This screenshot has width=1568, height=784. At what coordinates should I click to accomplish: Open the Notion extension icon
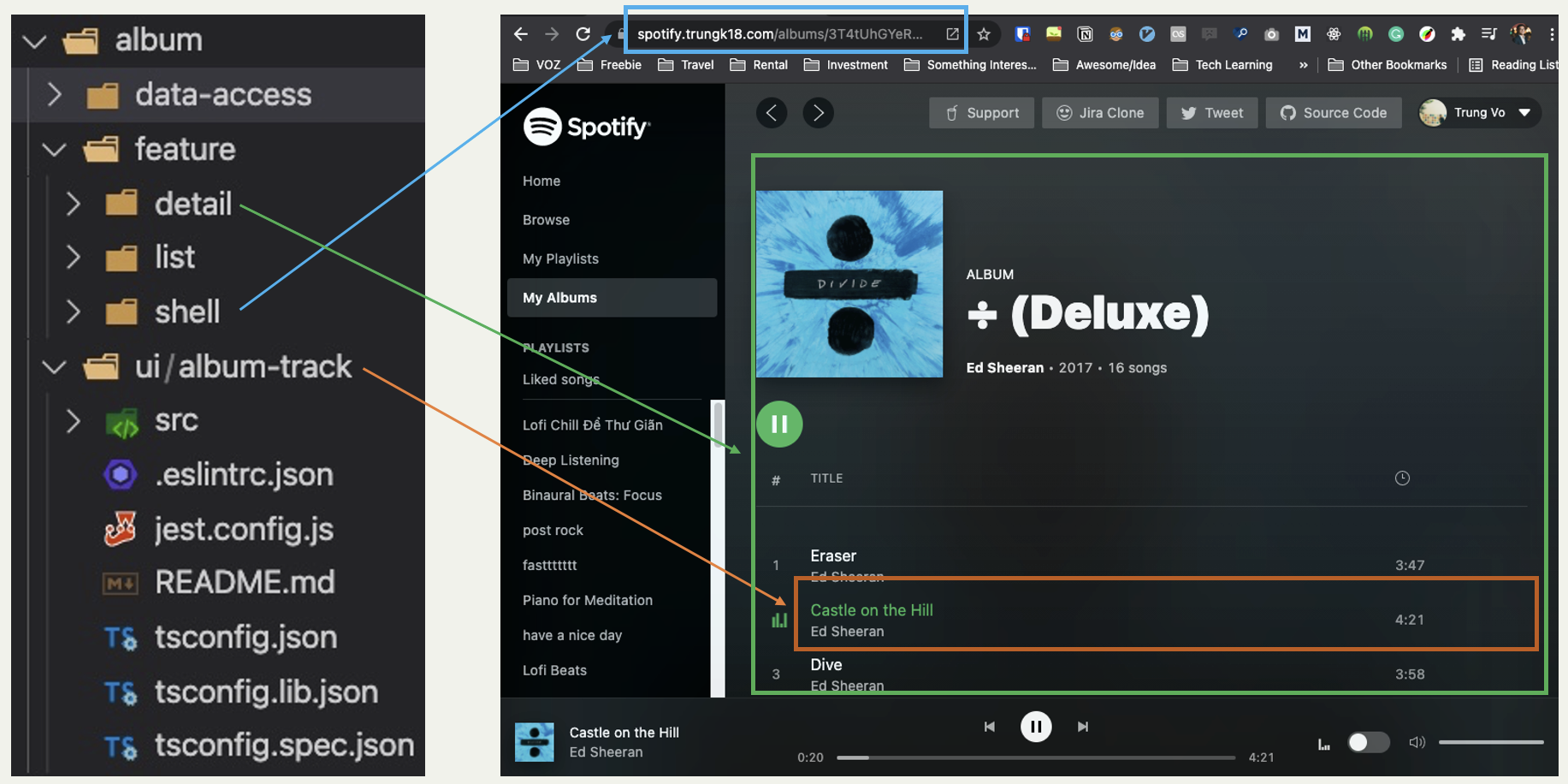click(x=1085, y=34)
